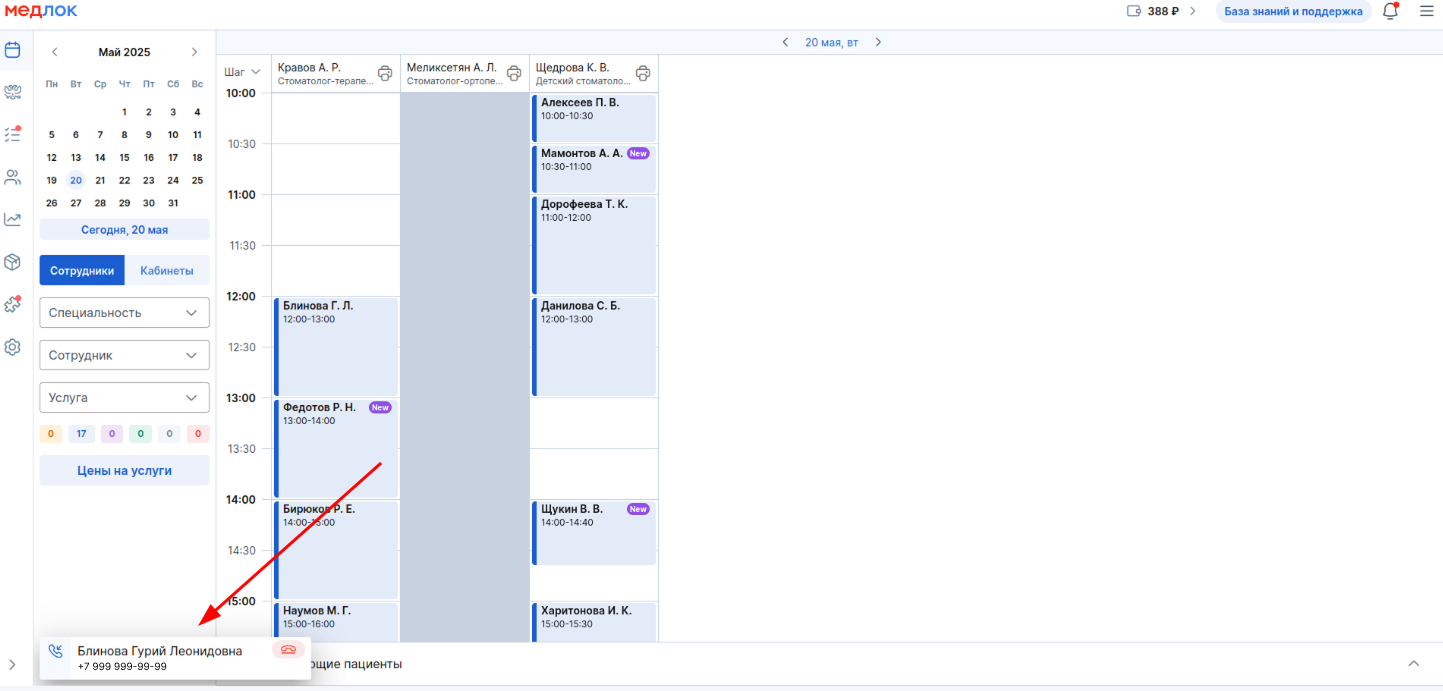Open the analytics chart sidebar icon
This screenshot has width=1443, height=691.
pyautogui.click(x=13, y=219)
